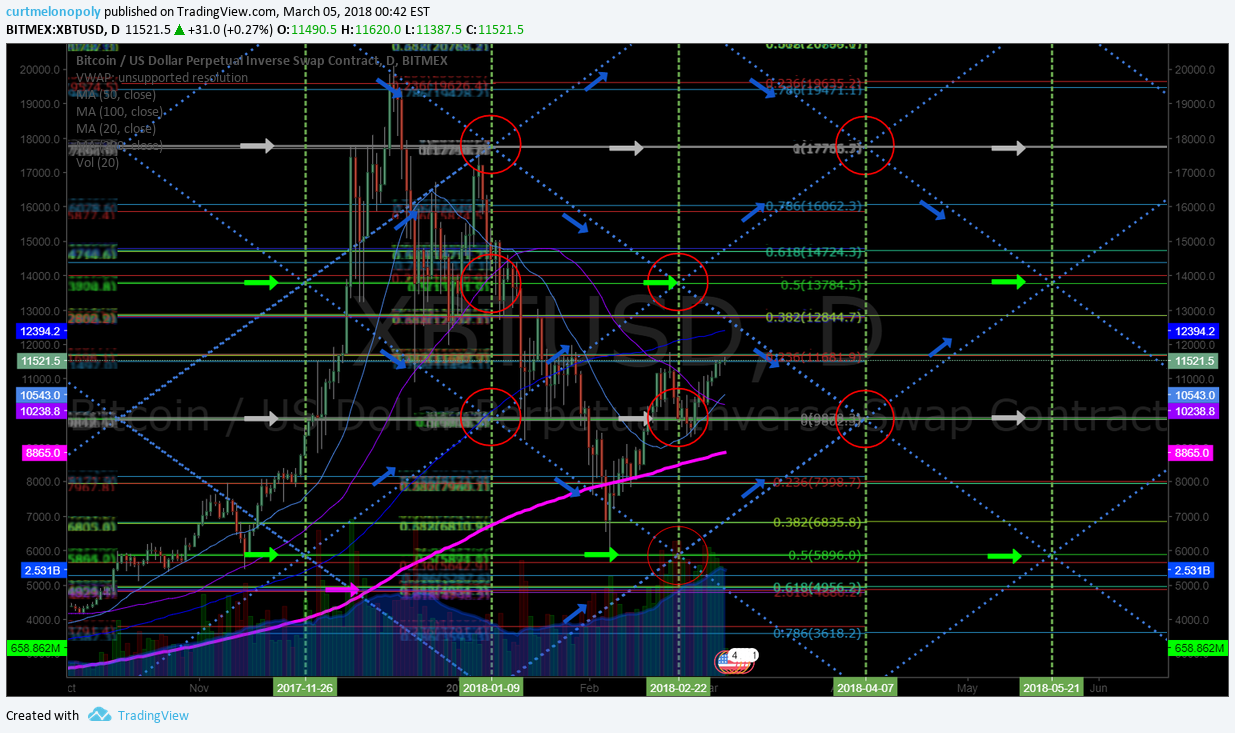Click the 0.5(13784.5) Fibonacci label
The height and width of the screenshot is (733, 1235).
coord(820,284)
